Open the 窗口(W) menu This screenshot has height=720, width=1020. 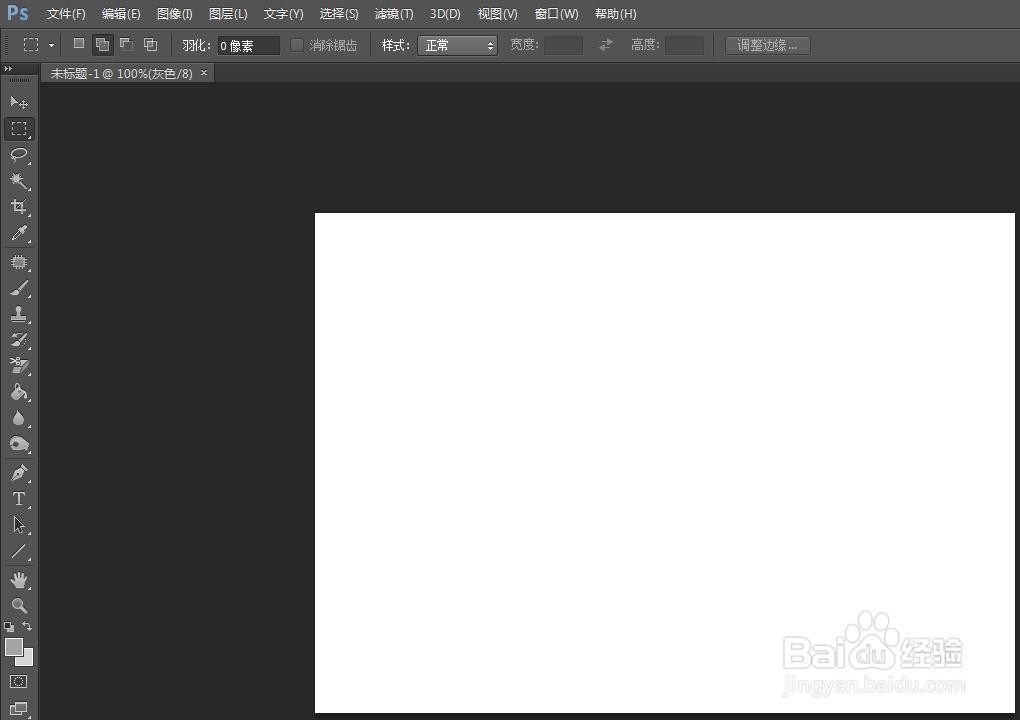[x=556, y=14]
